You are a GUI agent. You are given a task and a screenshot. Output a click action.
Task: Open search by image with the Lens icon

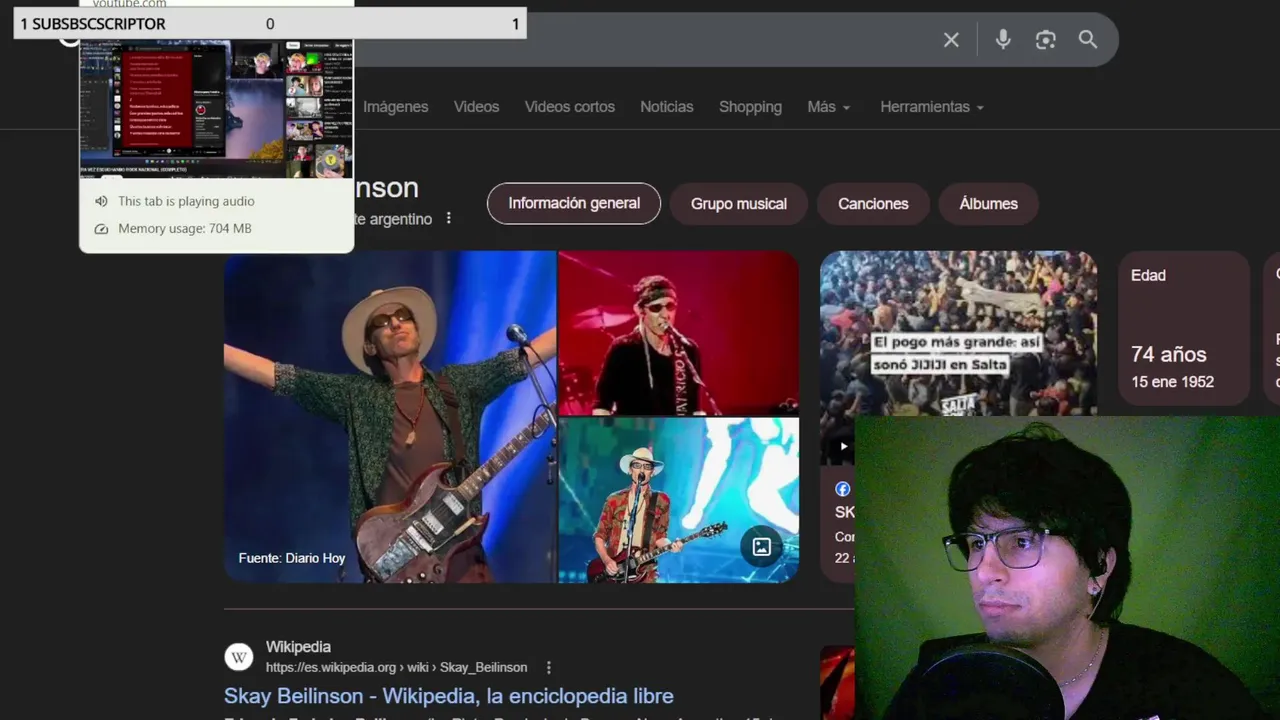[1046, 39]
